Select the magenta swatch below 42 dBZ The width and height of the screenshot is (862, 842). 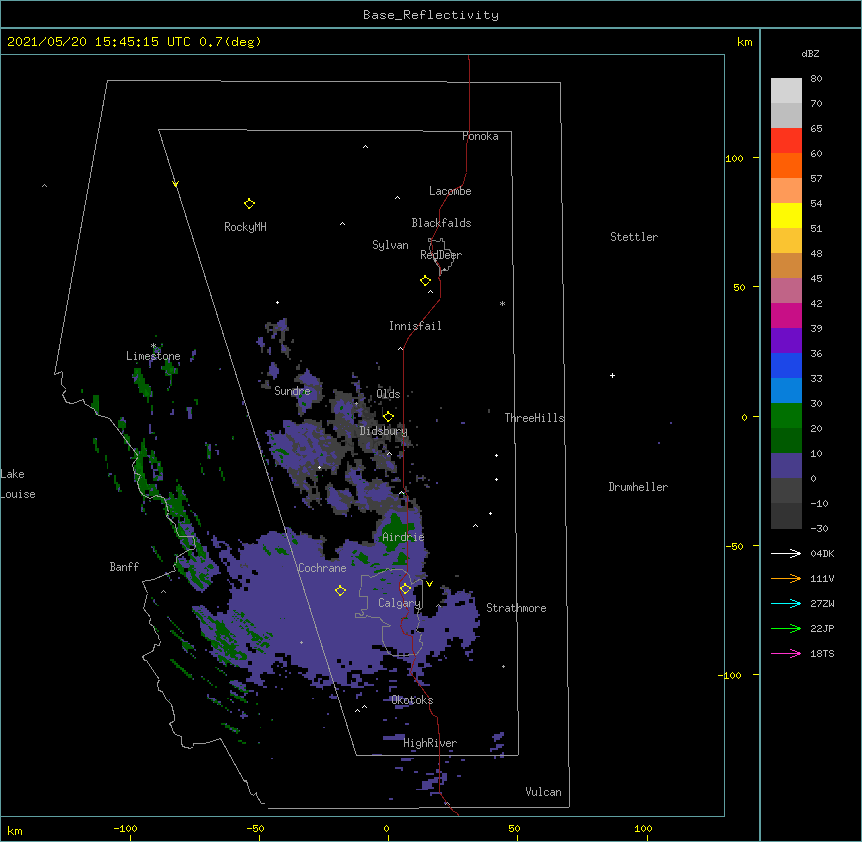coord(786,315)
